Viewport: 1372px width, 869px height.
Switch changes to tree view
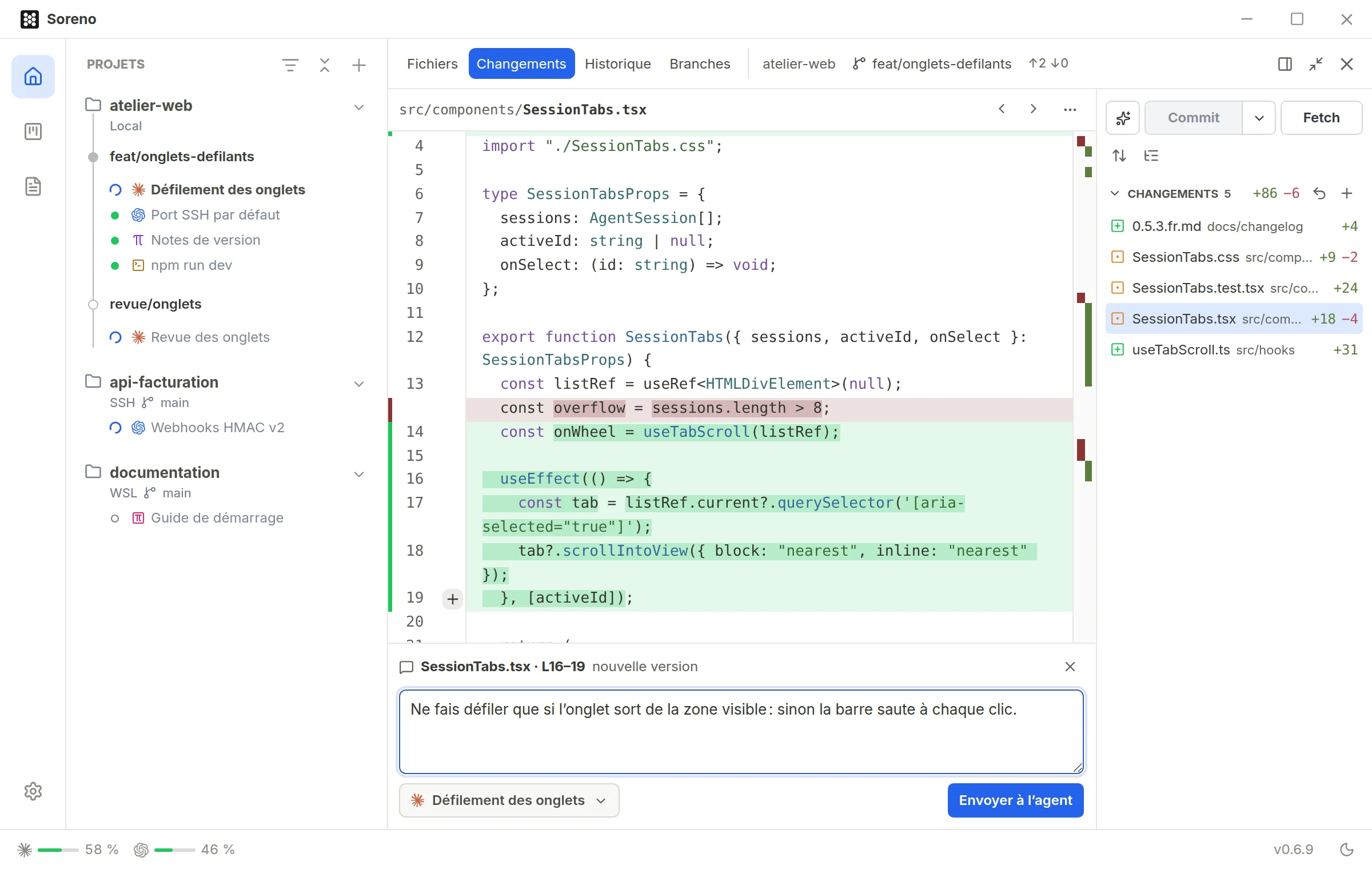pyautogui.click(x=1151, y=156)
